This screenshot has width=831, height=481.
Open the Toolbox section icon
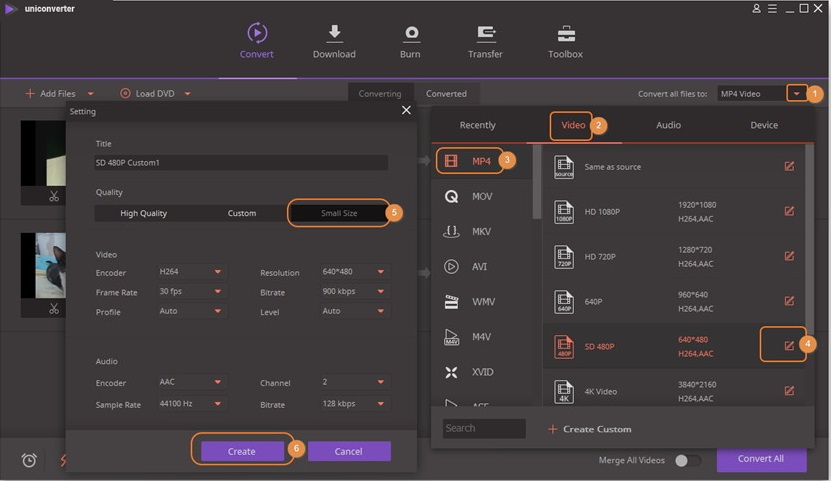point(566,34)
